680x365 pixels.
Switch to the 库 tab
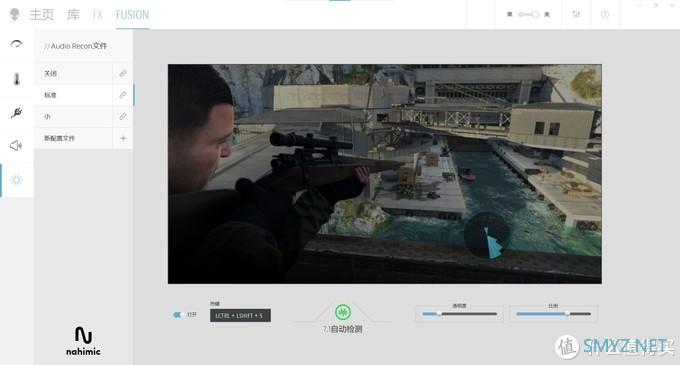click(73, 15)
